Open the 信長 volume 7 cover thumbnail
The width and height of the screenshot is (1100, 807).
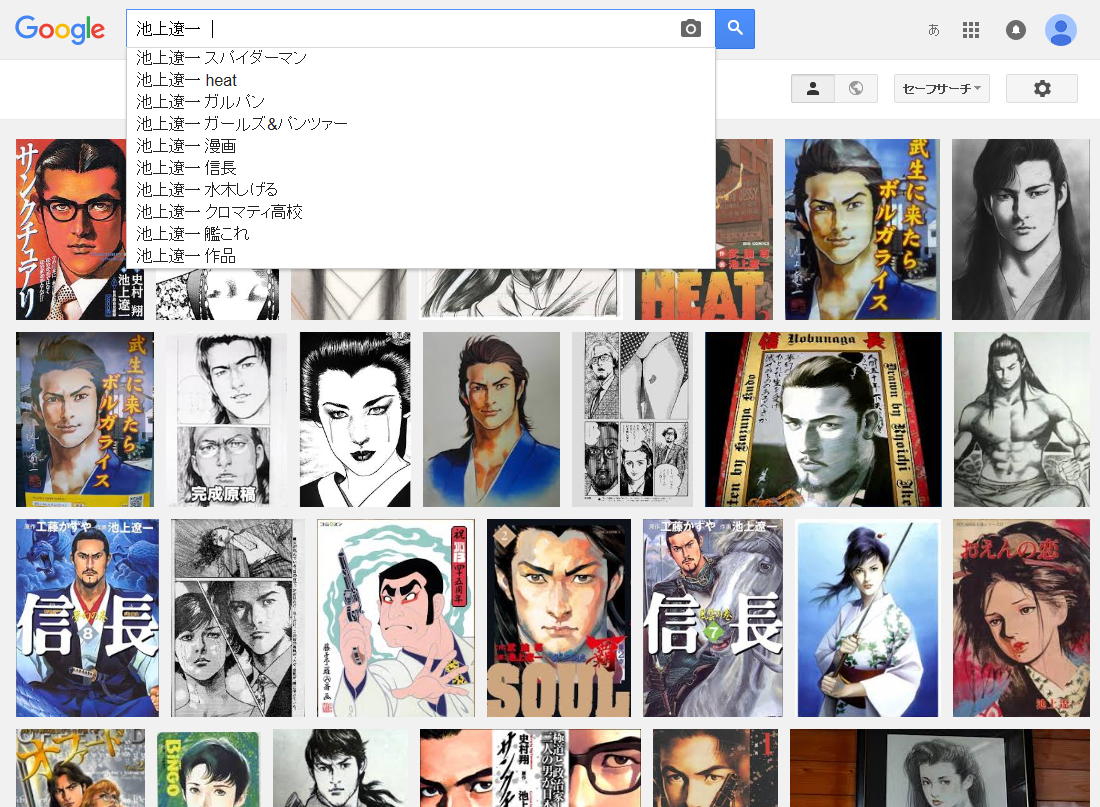coord(713,618)
